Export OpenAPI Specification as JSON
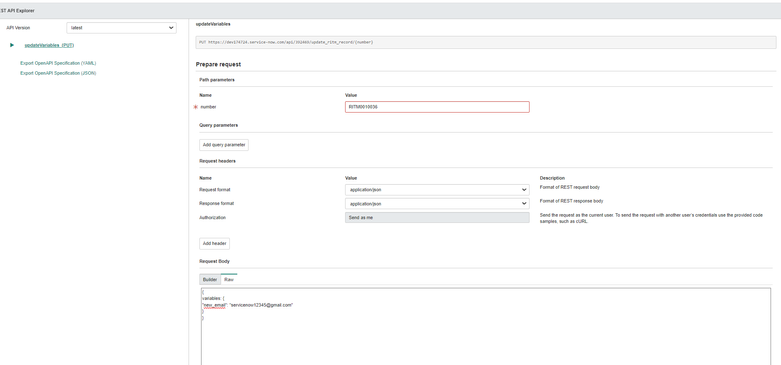The image size is (781, 365). (x=58, y=73)
